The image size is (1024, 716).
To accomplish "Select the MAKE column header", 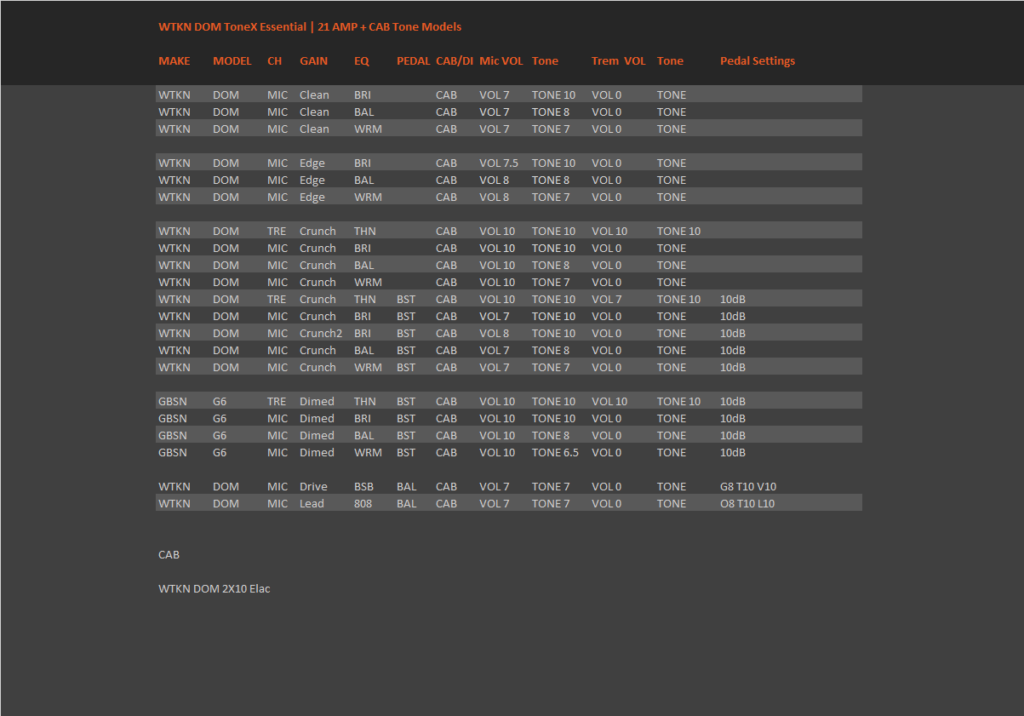I will pyautogui.click(x=174, y=61).
